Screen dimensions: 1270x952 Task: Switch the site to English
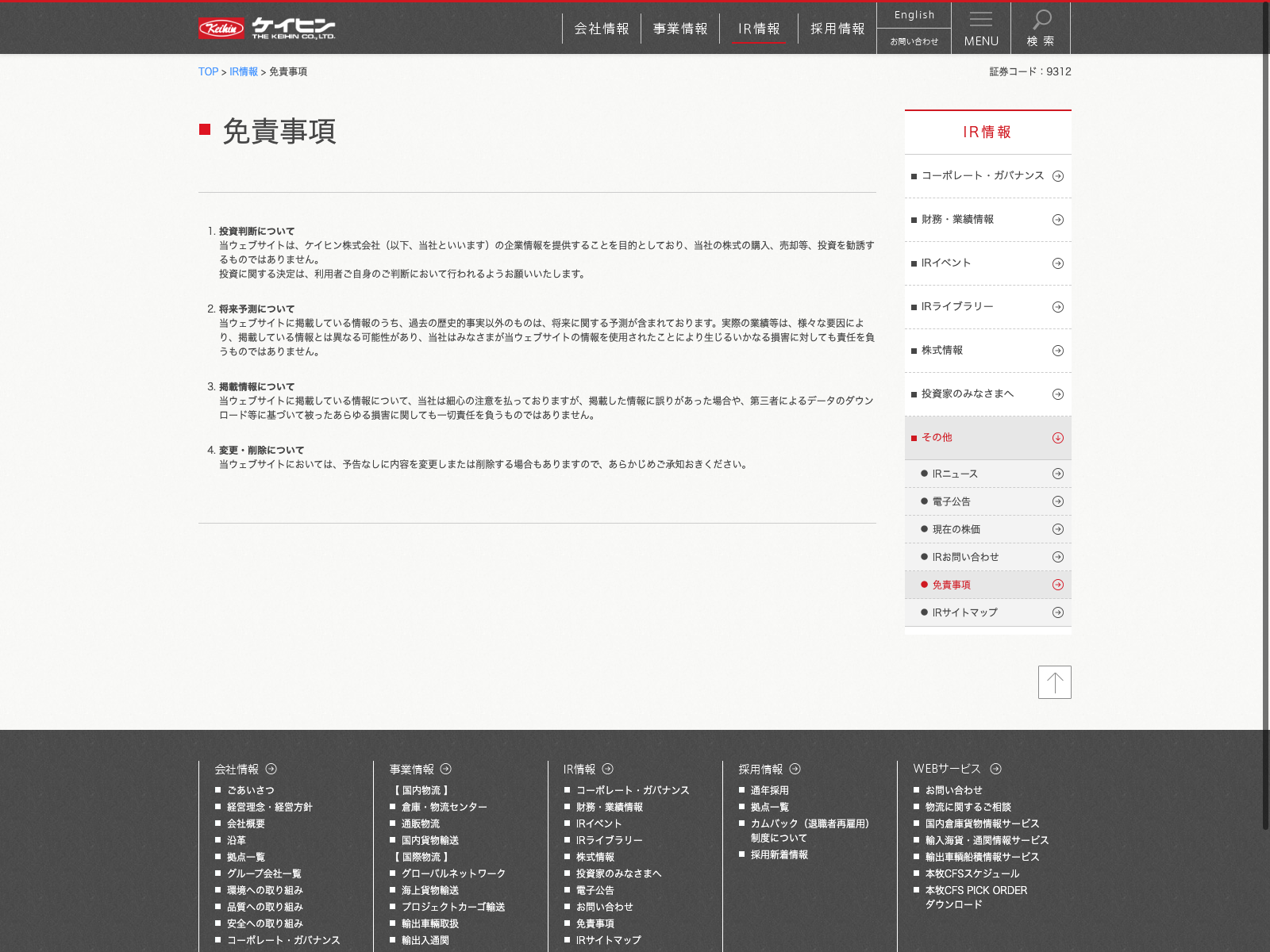click(x=914, y=15)
